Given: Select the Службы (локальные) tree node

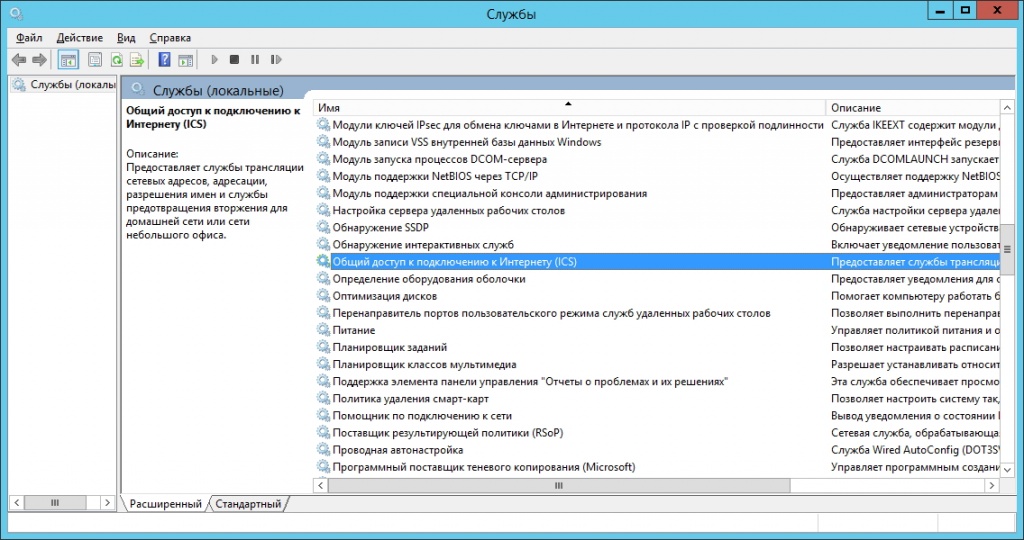Looking at the screenshot, I should tap(65, 85).
